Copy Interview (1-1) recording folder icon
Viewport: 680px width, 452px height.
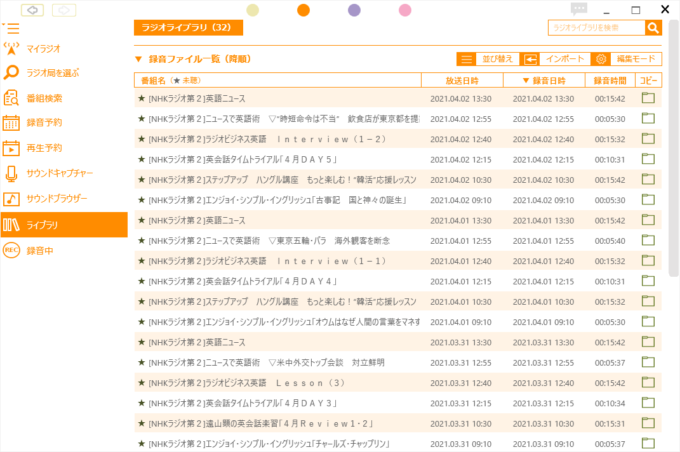648,260
